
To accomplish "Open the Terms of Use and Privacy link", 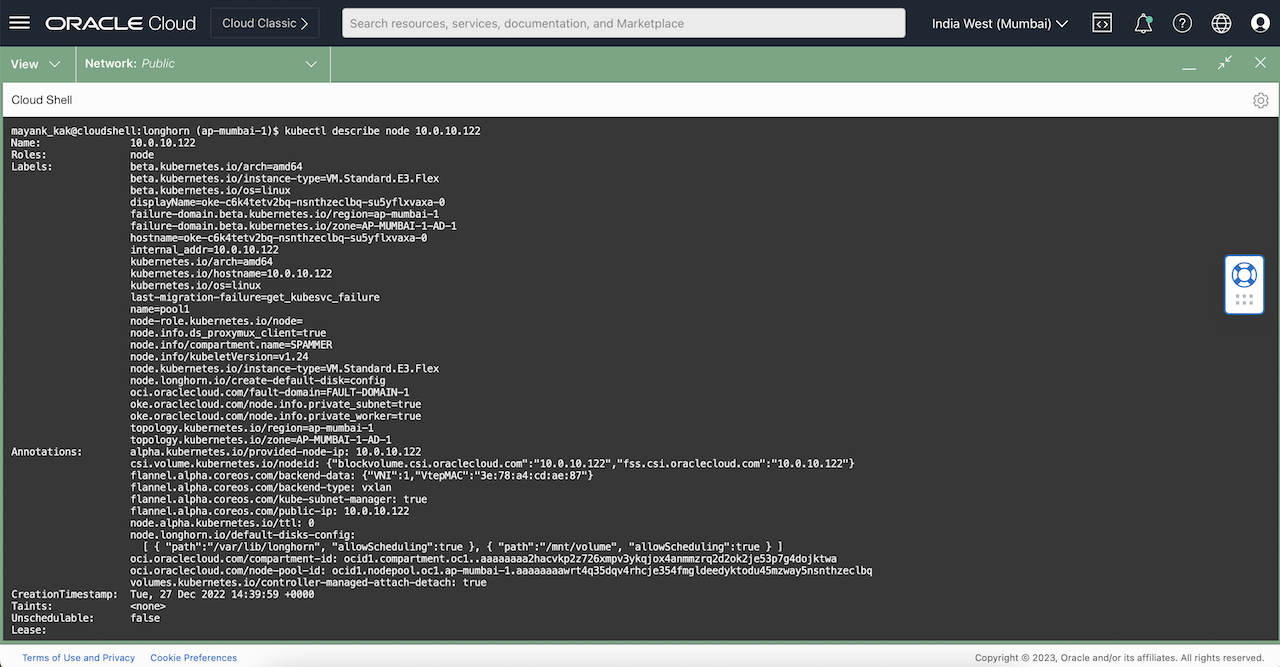I will tap(78, 658).
